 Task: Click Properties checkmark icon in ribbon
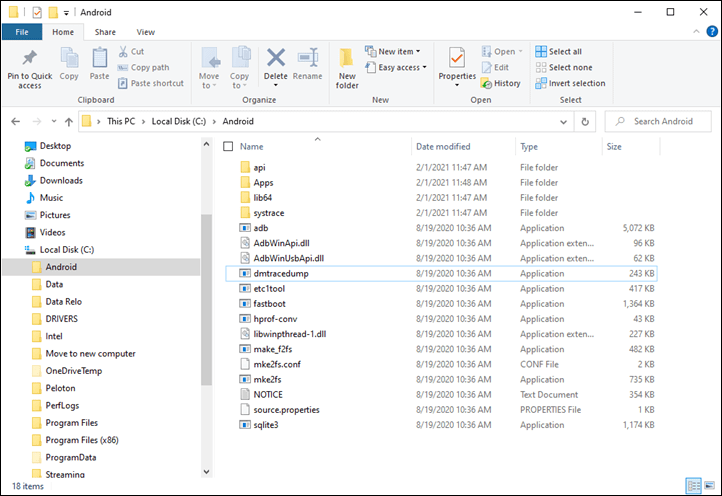point(457,58)
